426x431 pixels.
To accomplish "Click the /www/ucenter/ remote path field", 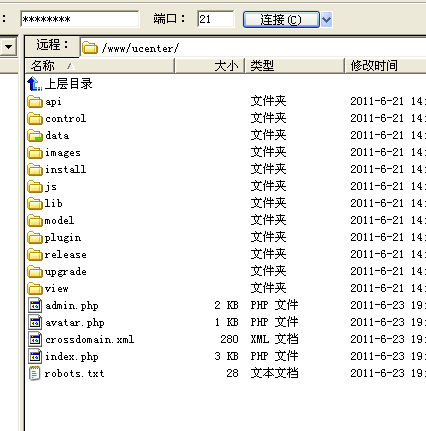I will [x=253, y=48].
